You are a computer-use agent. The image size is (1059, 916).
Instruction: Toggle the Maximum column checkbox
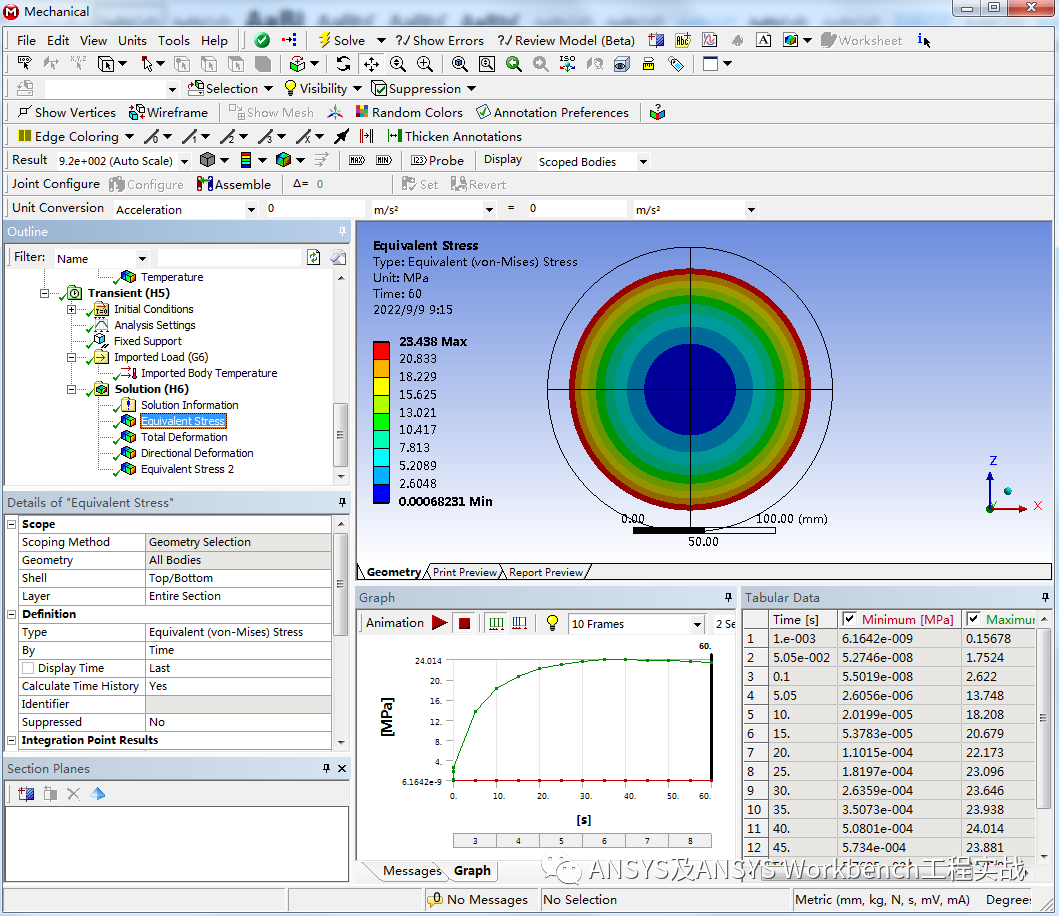[x=973, y=619]
